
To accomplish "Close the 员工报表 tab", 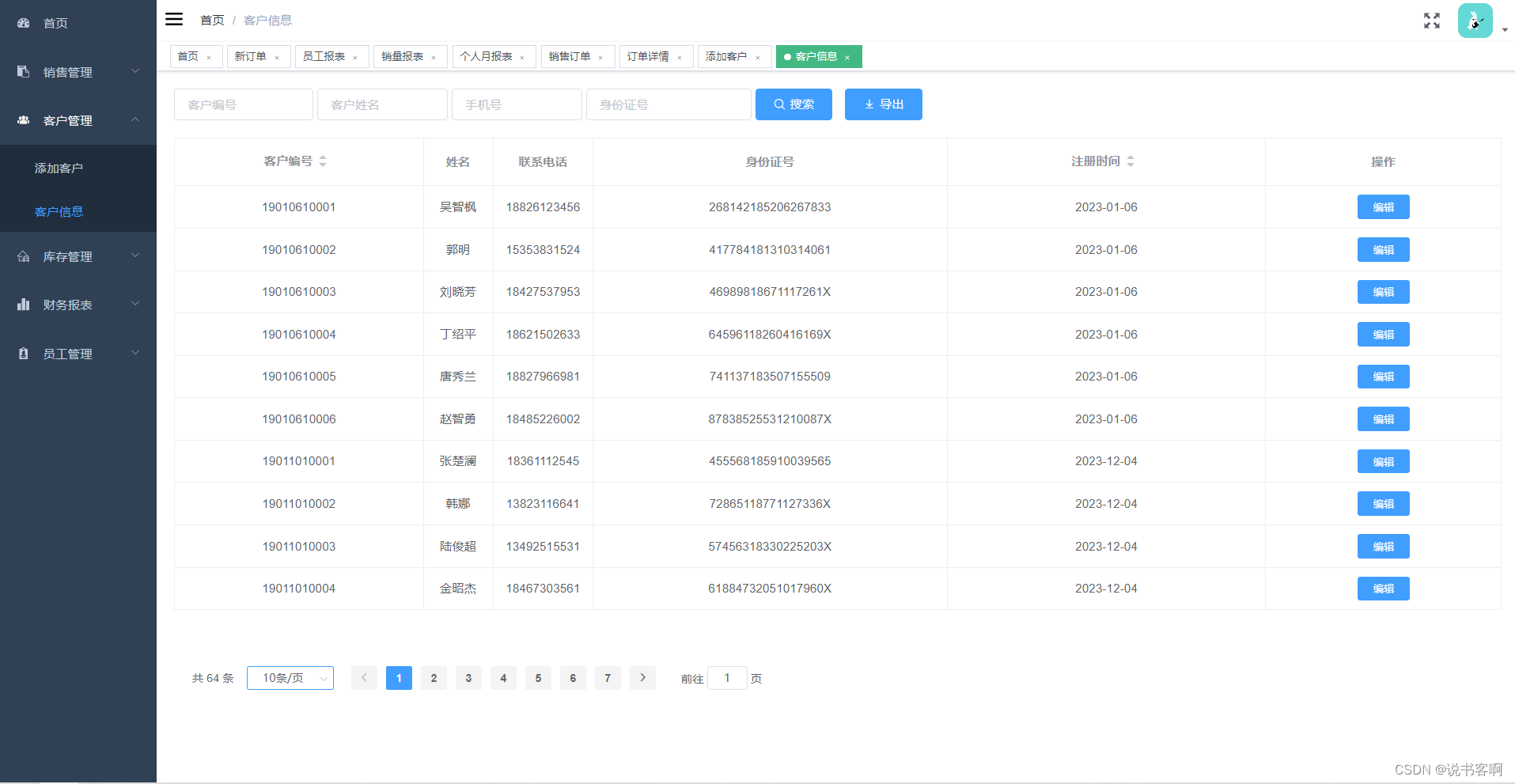I will (355, 57).
